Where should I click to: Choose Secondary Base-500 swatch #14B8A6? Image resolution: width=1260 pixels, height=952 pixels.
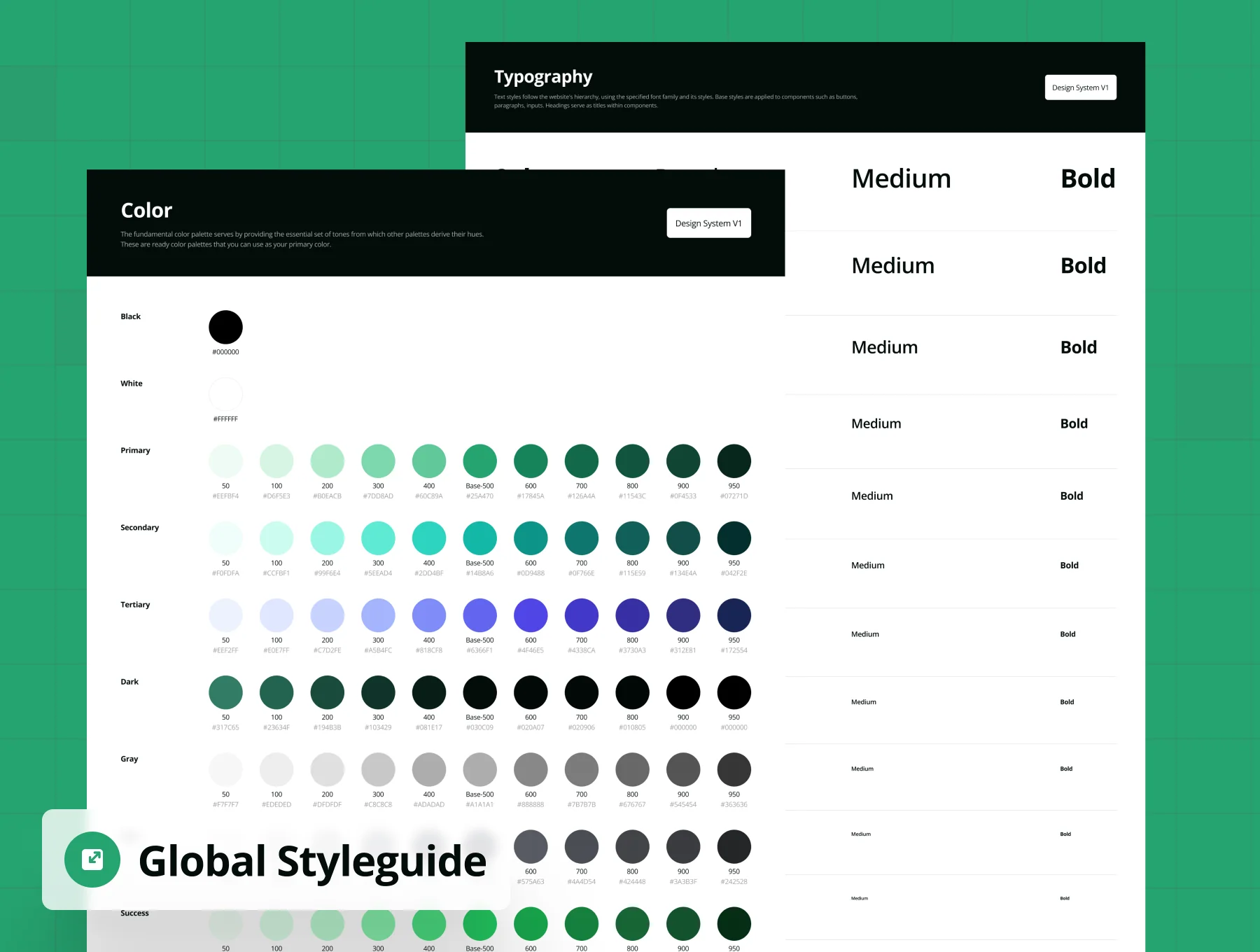click(x=479, y=538)
